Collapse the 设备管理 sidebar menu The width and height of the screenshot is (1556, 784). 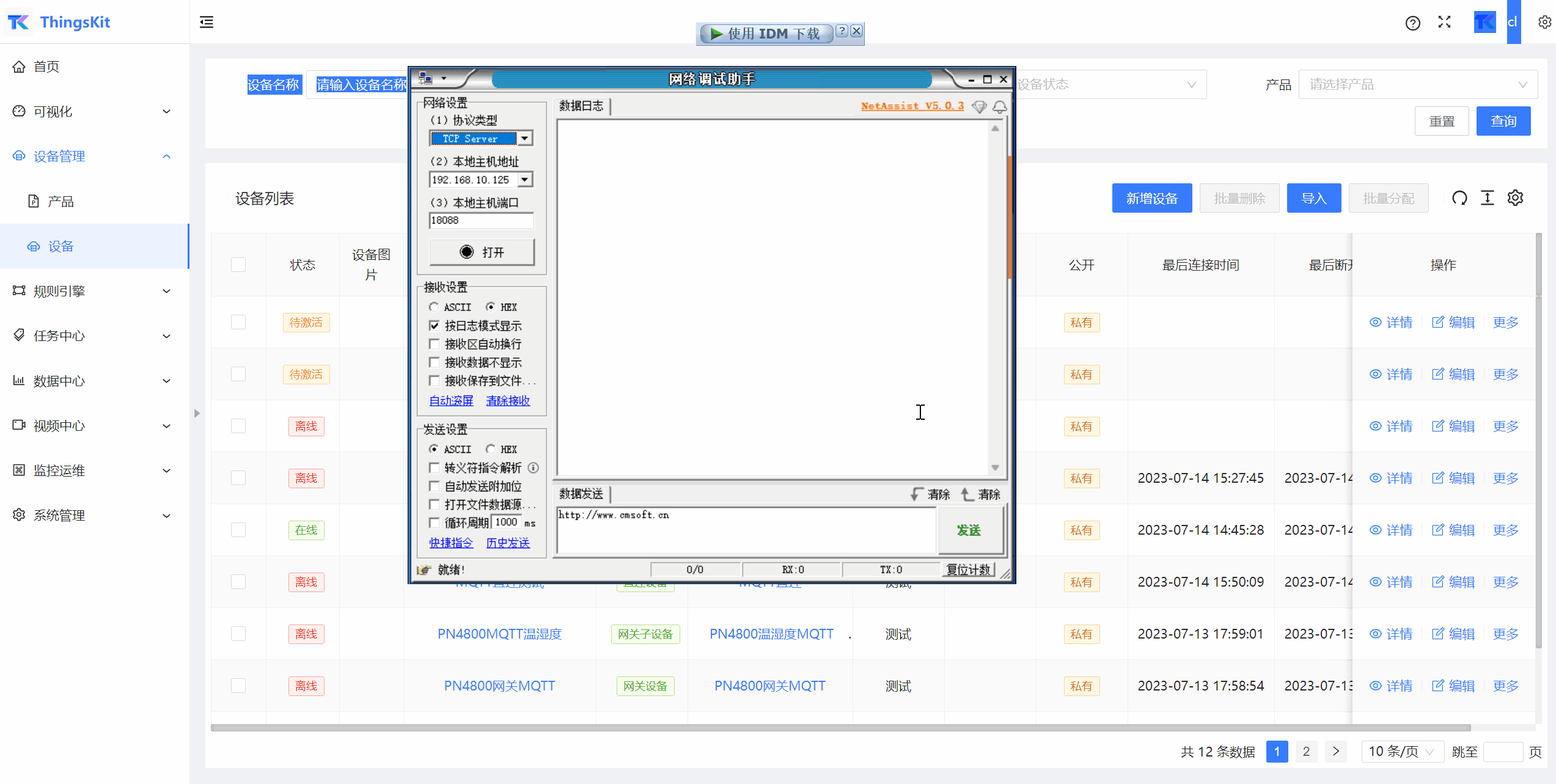tap(95, 156)
